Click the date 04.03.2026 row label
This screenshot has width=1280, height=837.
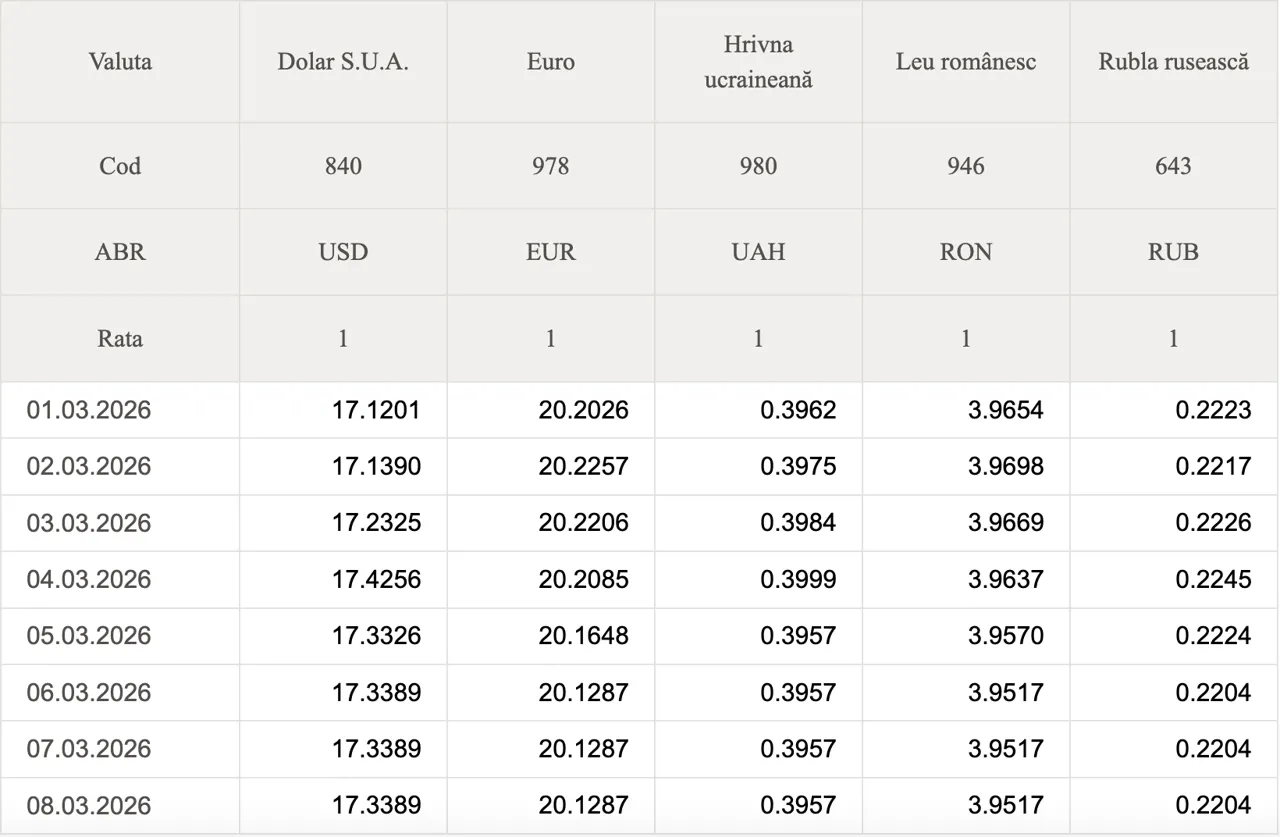[x=89, y=579]
